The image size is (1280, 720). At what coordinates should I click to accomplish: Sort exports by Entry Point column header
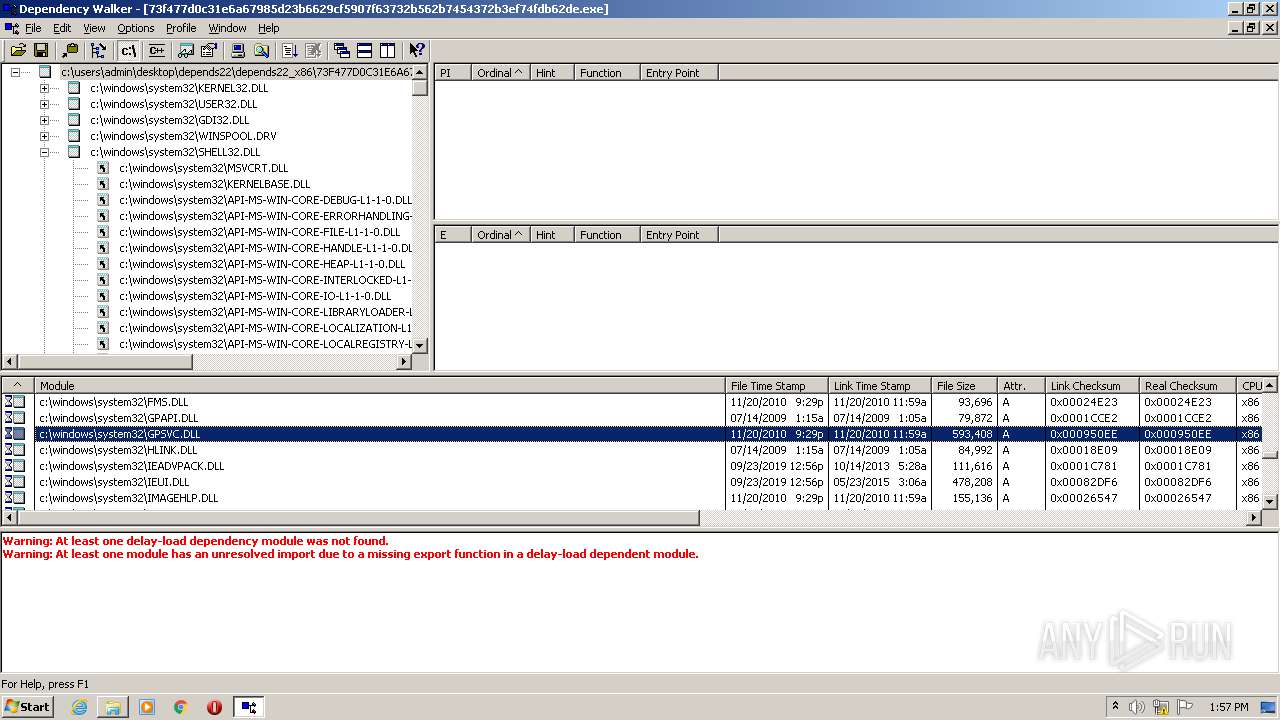(x=679, y=235)
